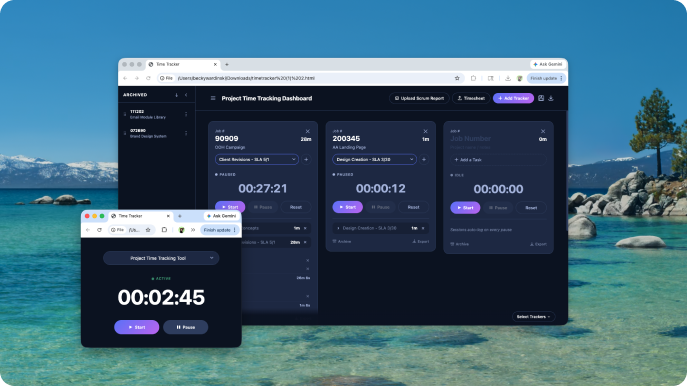The height and width of the screenshot is (386, 687).
Task: Add a task to job 200345 with plus icon
Action: [x=424, y=159]
